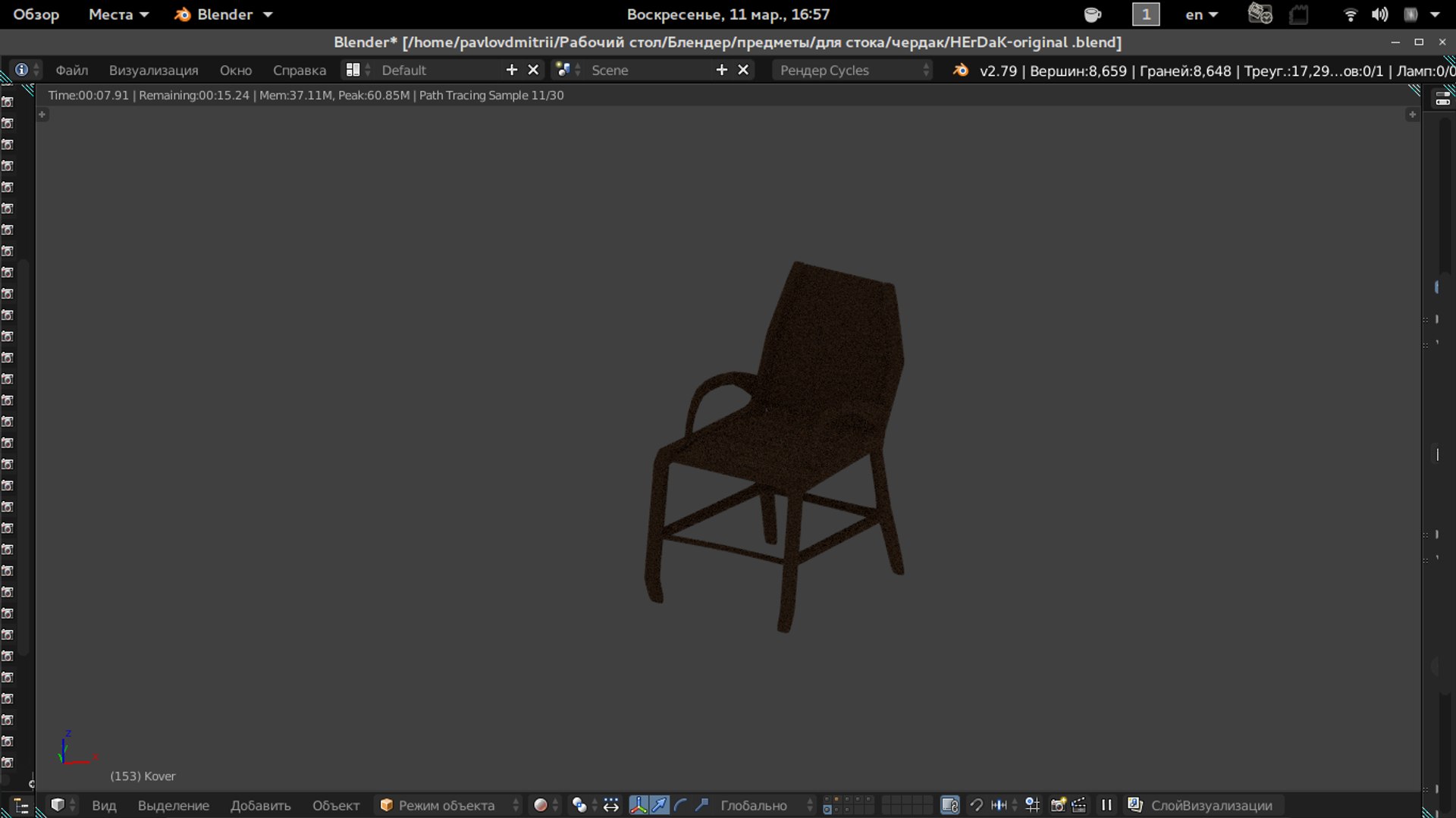The height and width of the screenshot is (818, 1456).
Task: Enable the scale manipulator icon
Action: [702, 805]
